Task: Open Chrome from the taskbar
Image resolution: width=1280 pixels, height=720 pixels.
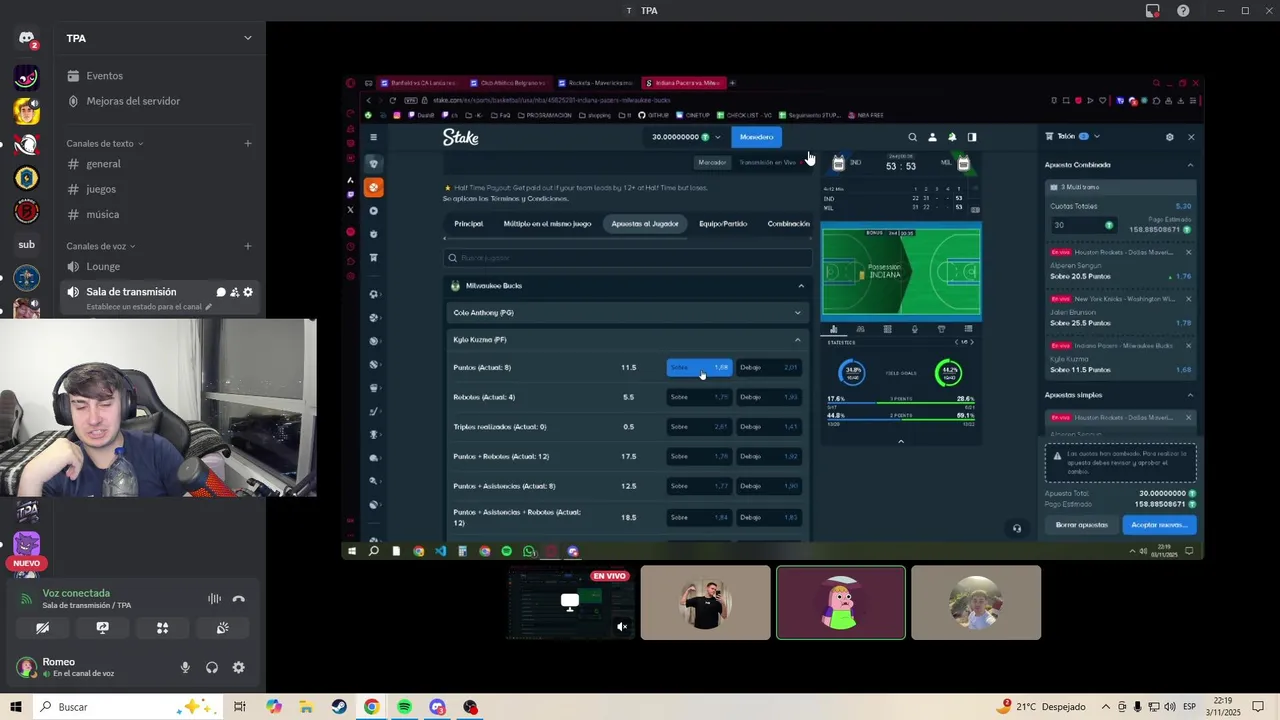Action: (x=371, y=707)
